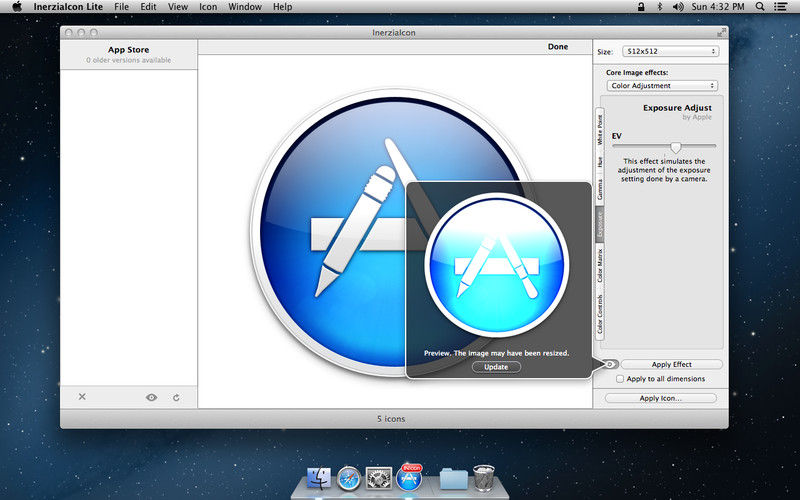This screenshot has width=800, height=500.
Task: Click the eye icon in sidebar footer
Action: pyautogui.click(x=152, y=397)
